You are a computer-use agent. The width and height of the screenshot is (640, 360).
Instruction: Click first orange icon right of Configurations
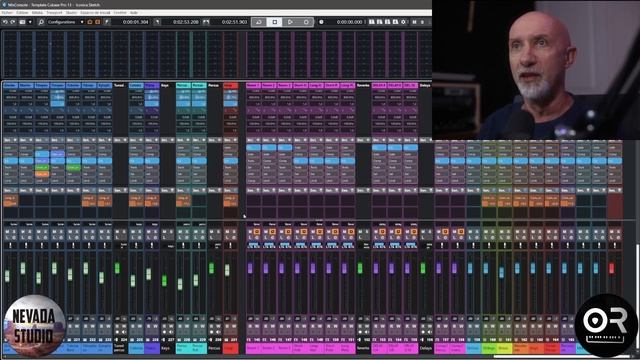coord(90,22)
